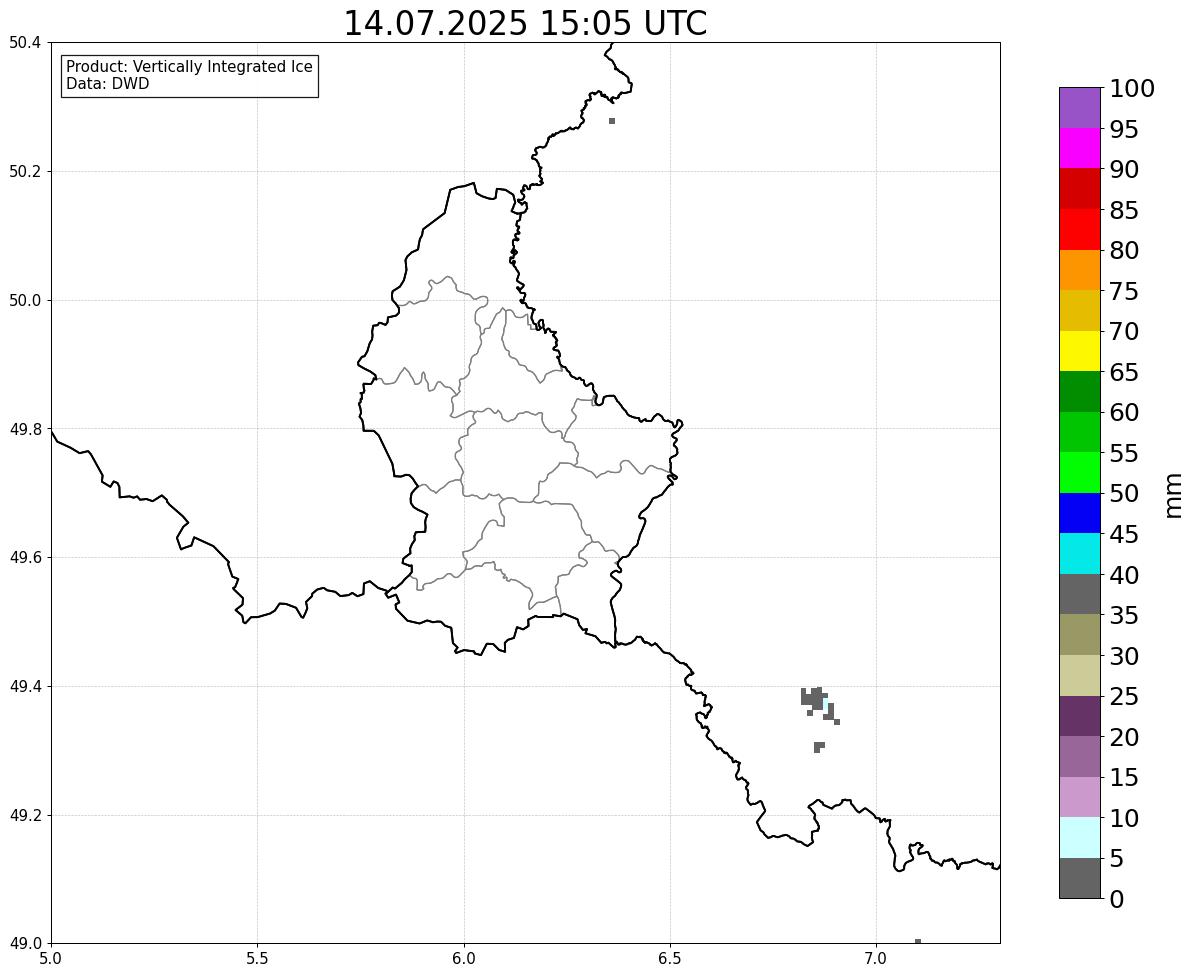1193x976 pixels.
Task: Click the 49.6 latitude tick label
Action: (x=24, y=558)
